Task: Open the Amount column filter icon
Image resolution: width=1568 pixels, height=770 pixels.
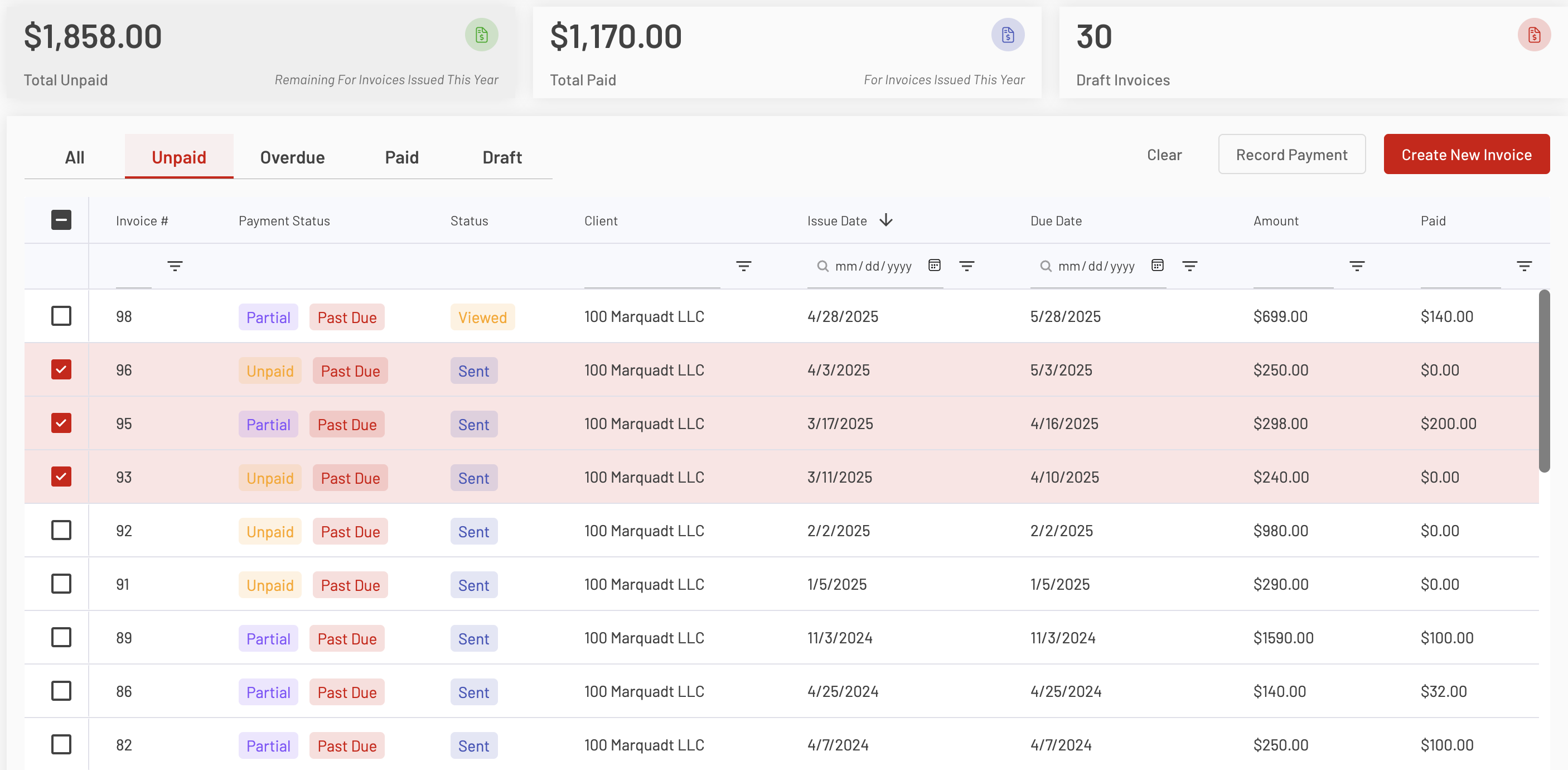Action: point(1357,266)
